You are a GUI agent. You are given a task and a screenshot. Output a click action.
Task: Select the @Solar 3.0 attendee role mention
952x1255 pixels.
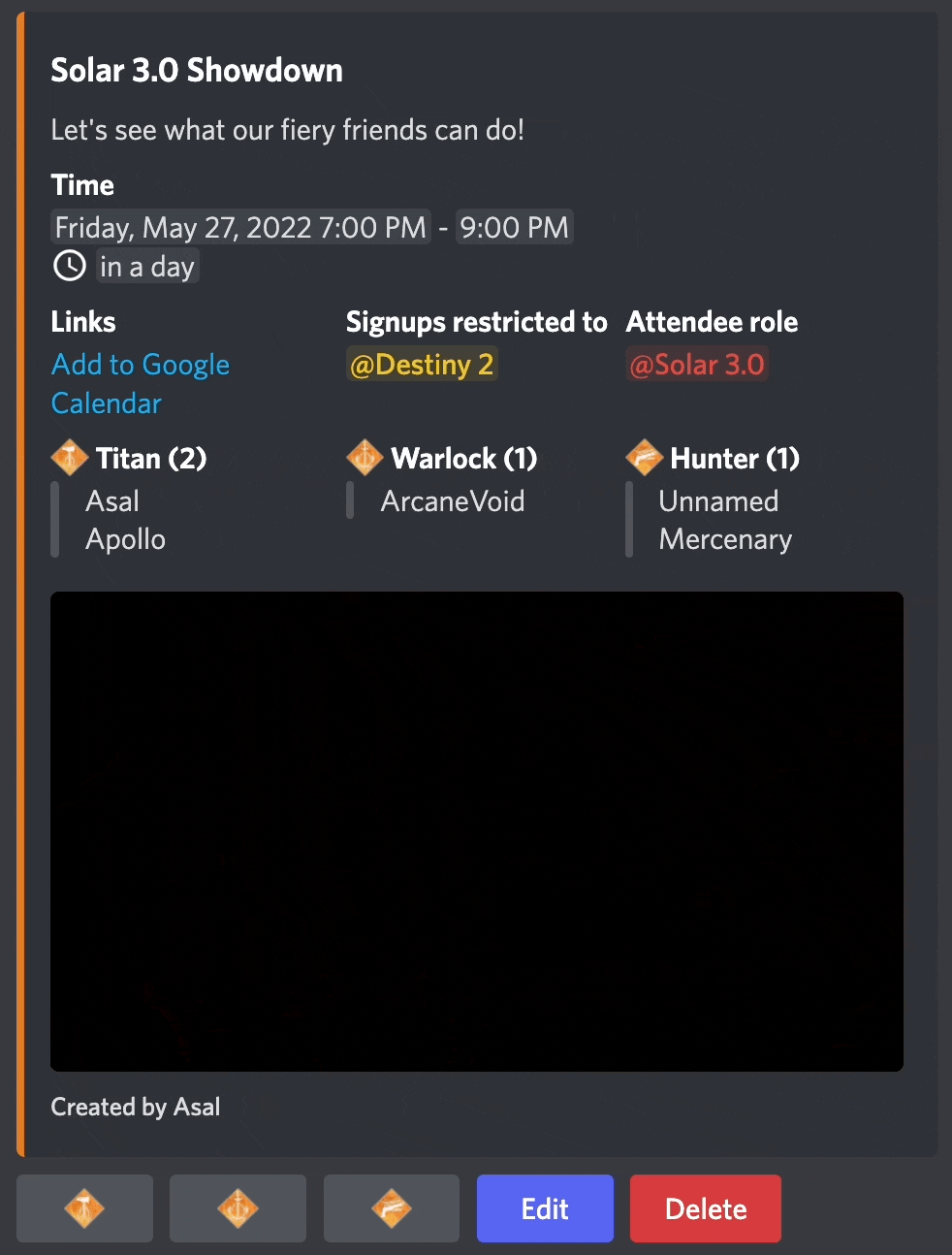[x=697, y=364]
